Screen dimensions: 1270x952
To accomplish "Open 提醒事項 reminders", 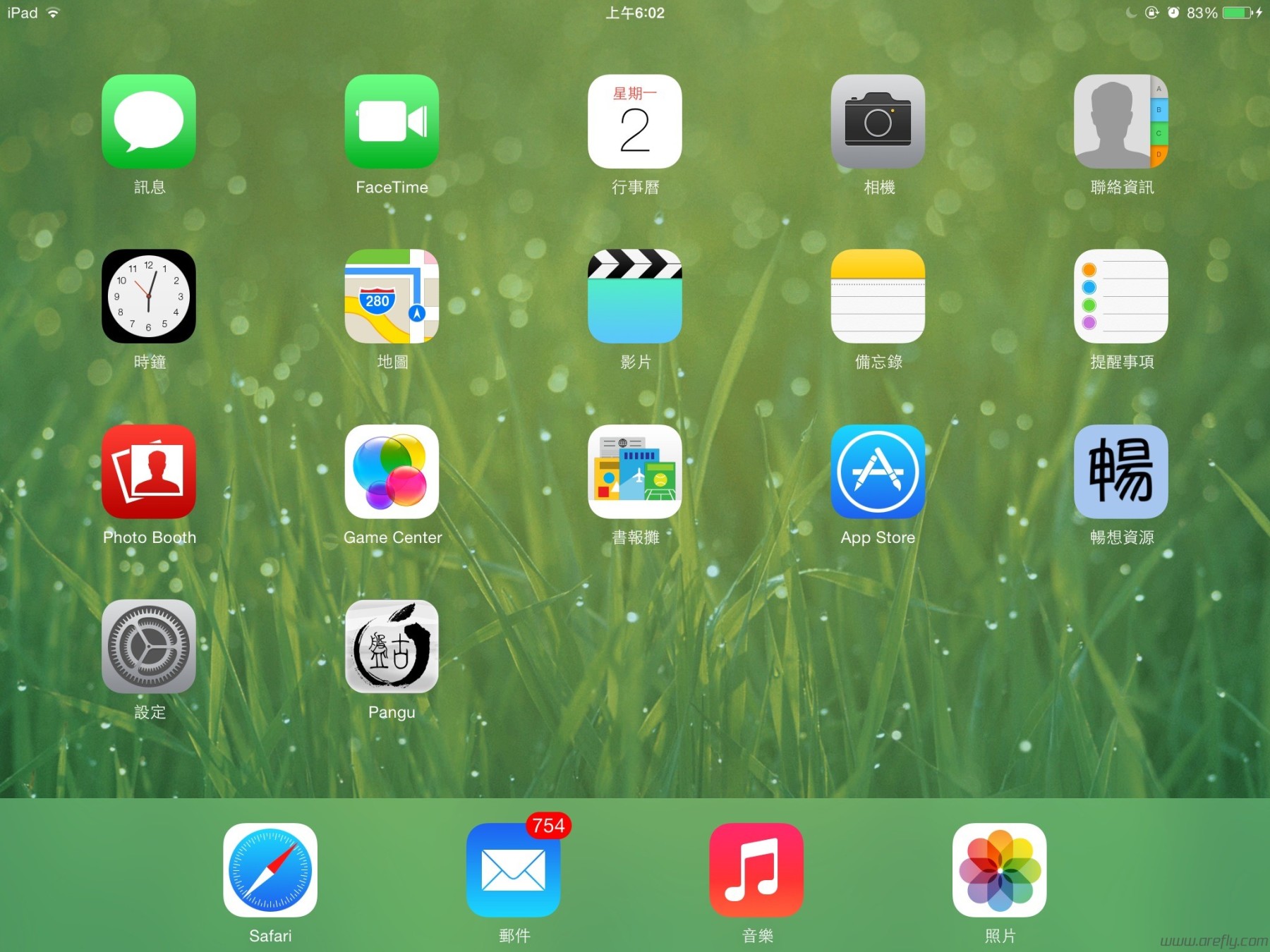I will point(1120,297).
